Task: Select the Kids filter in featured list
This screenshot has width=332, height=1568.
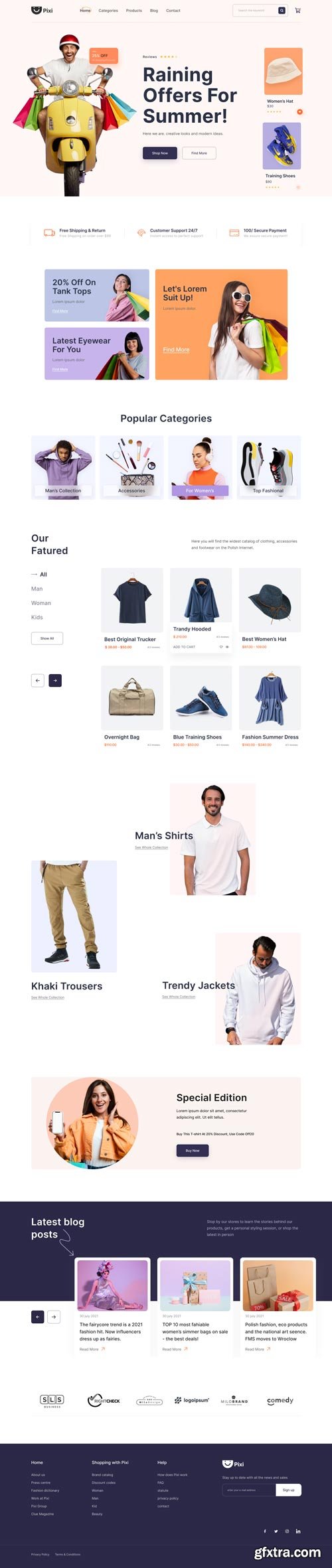Action: [37, 617]
